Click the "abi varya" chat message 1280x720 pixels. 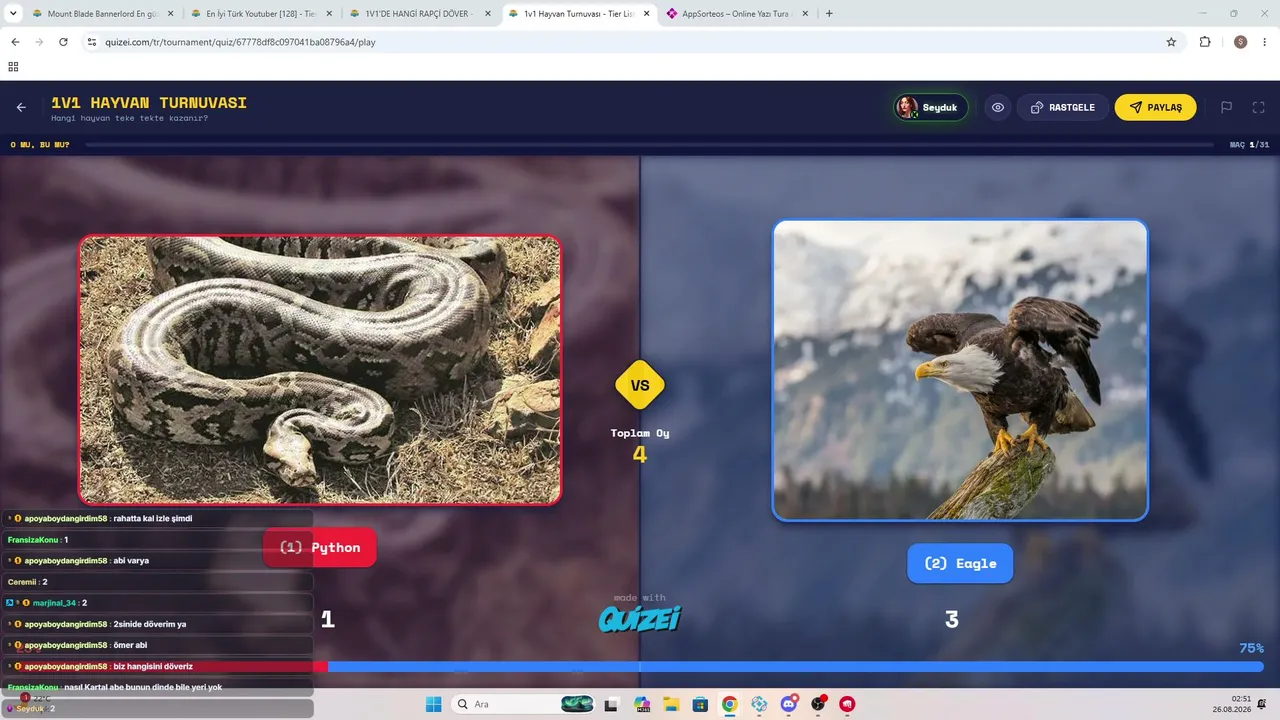point(131,560)
